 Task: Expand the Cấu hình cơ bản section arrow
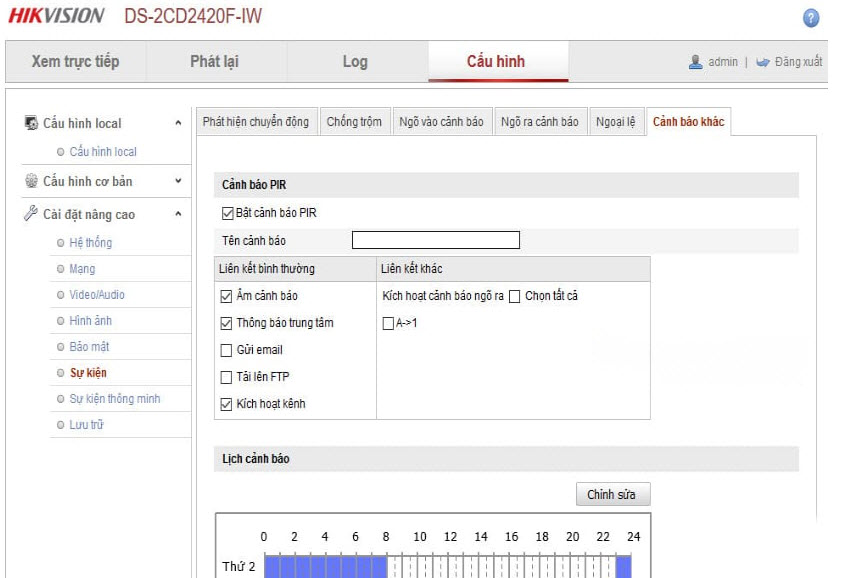(x=178, y=181)
